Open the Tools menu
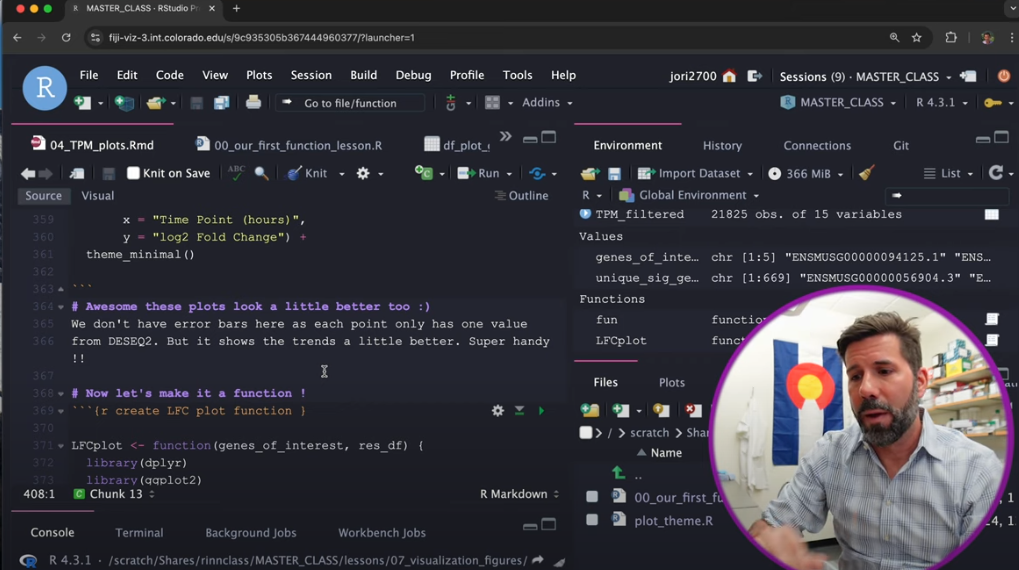Viewport: 1019px width, 570px height. pyautogui.click(x=517, y=75)
